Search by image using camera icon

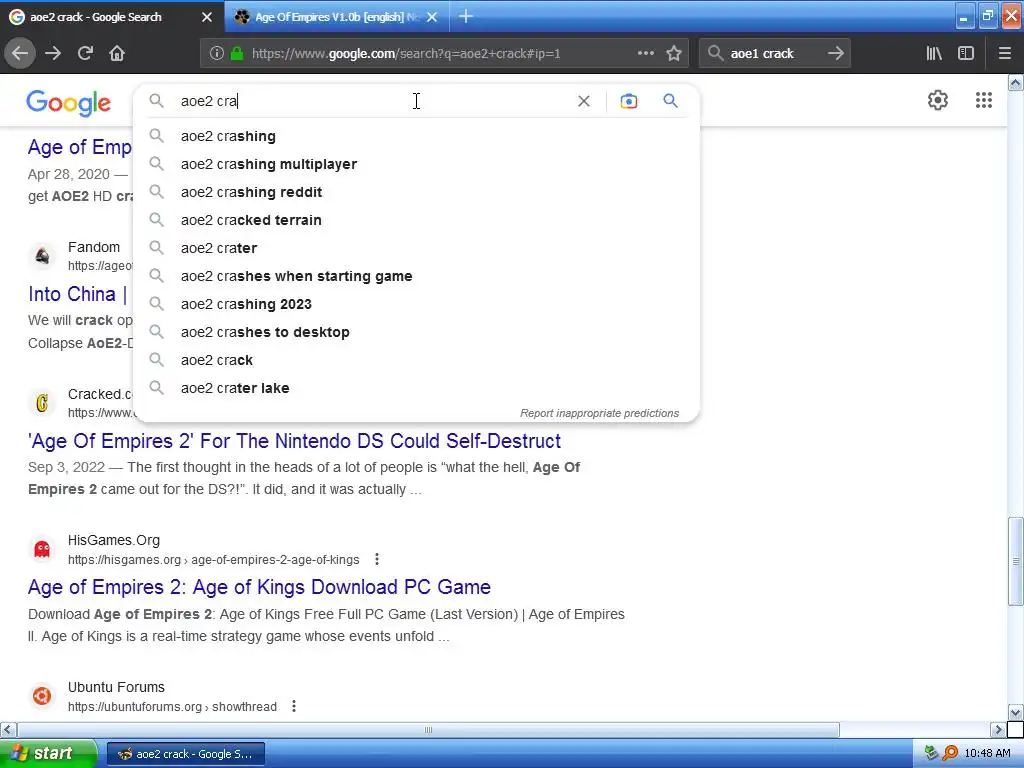tap(628, 101)
